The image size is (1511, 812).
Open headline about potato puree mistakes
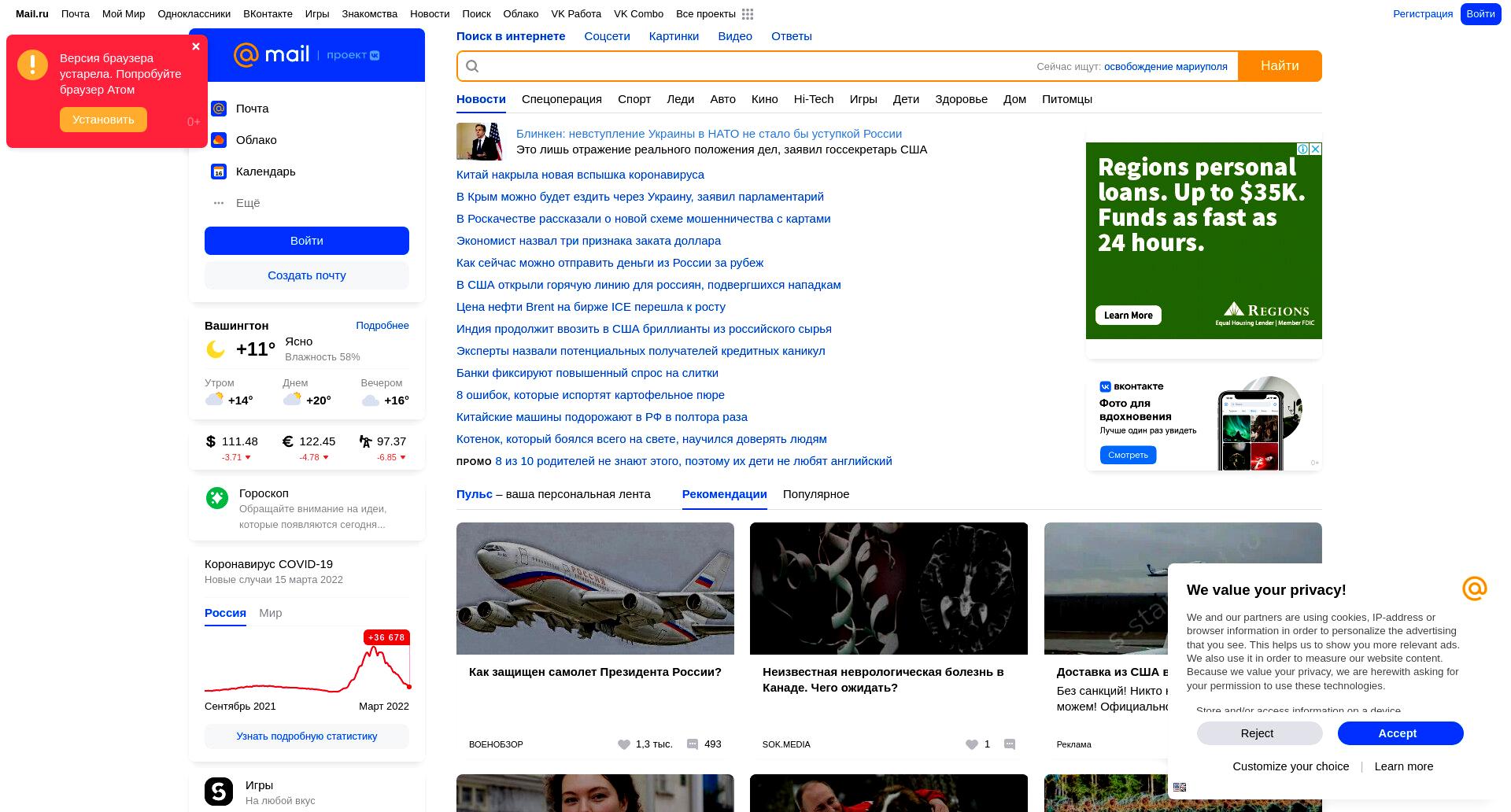tap(590, 395)
